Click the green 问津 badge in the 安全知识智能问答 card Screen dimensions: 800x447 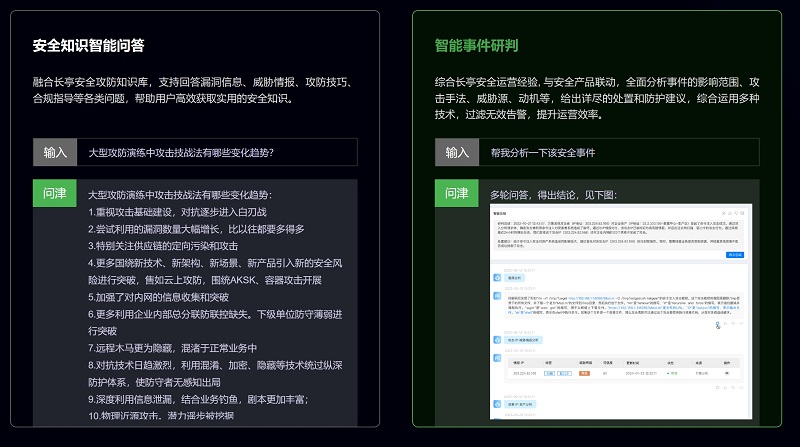(x=55, y=193)
